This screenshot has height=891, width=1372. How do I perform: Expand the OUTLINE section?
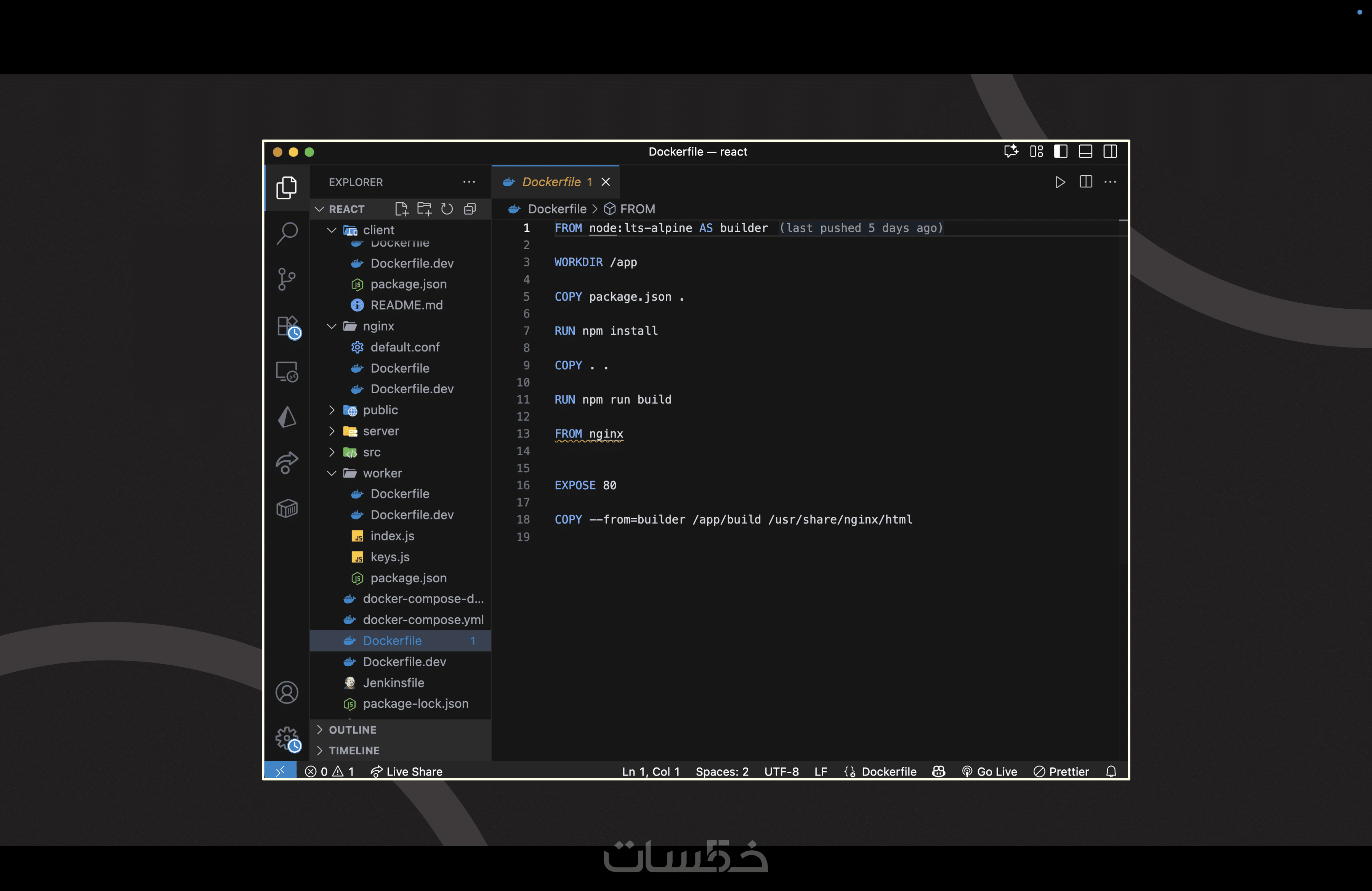(x=352, y=730)
